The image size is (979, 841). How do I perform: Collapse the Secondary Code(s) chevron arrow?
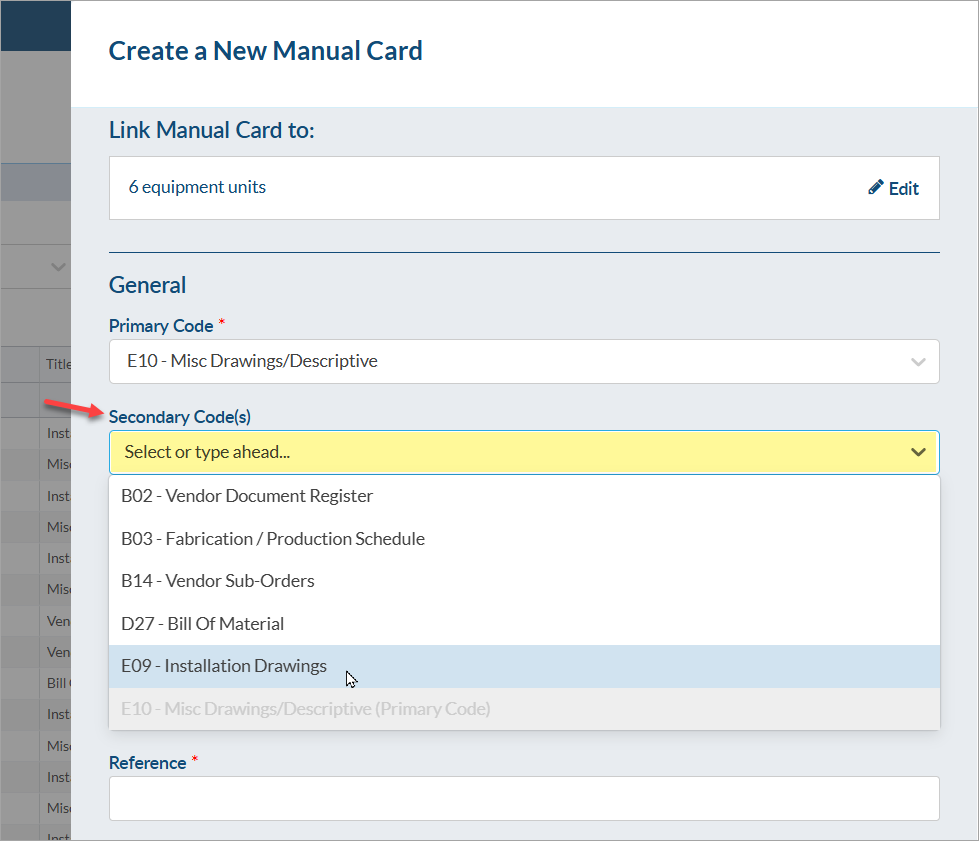pyautogui.click(x=918, y=452)
